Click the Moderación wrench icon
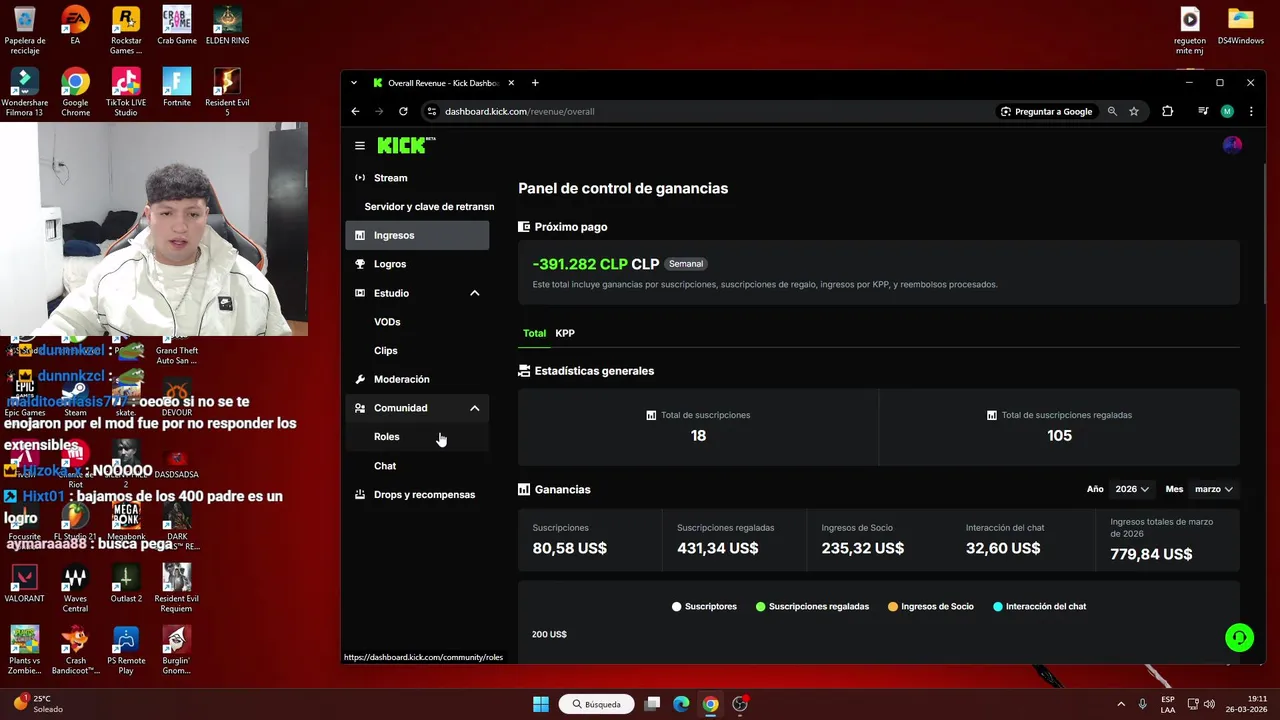 point(360,379)
